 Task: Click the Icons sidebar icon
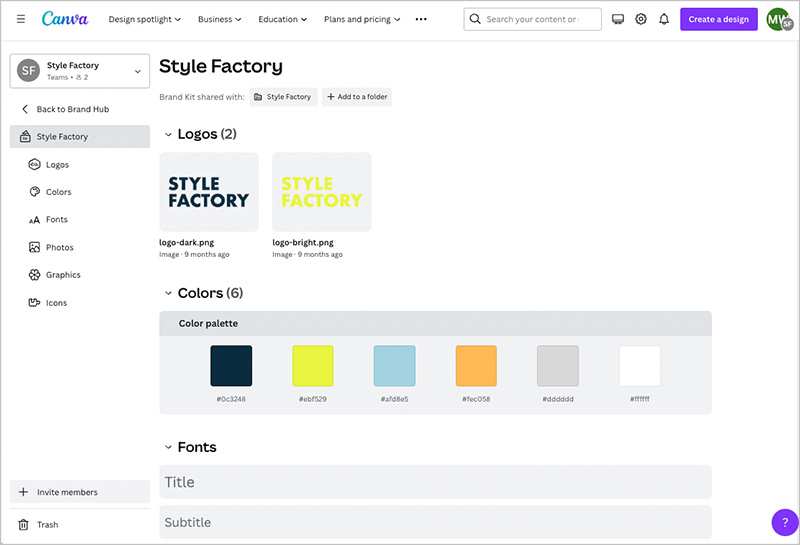pyautogui.click(x=34, y=303)
